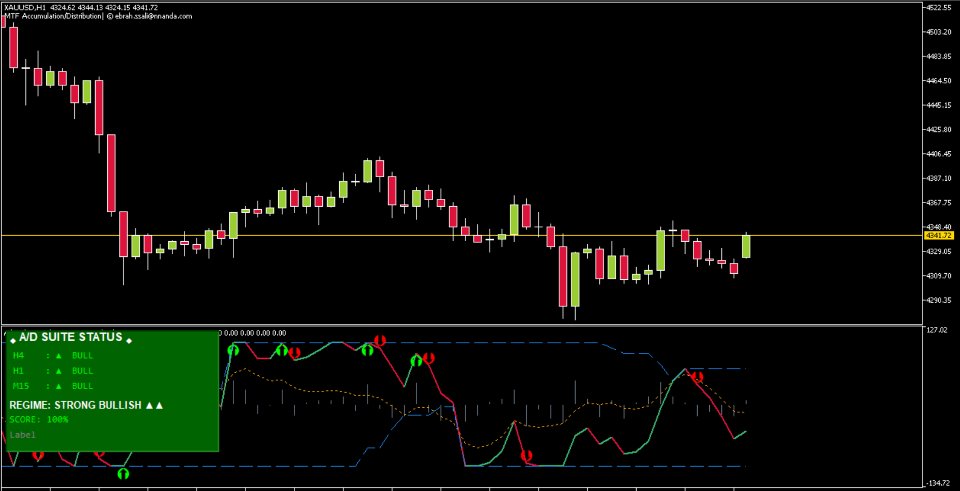This screenshot has height=491, width=960.
Task: Click the 4329.05 price scale label
Action: point(940,252)
